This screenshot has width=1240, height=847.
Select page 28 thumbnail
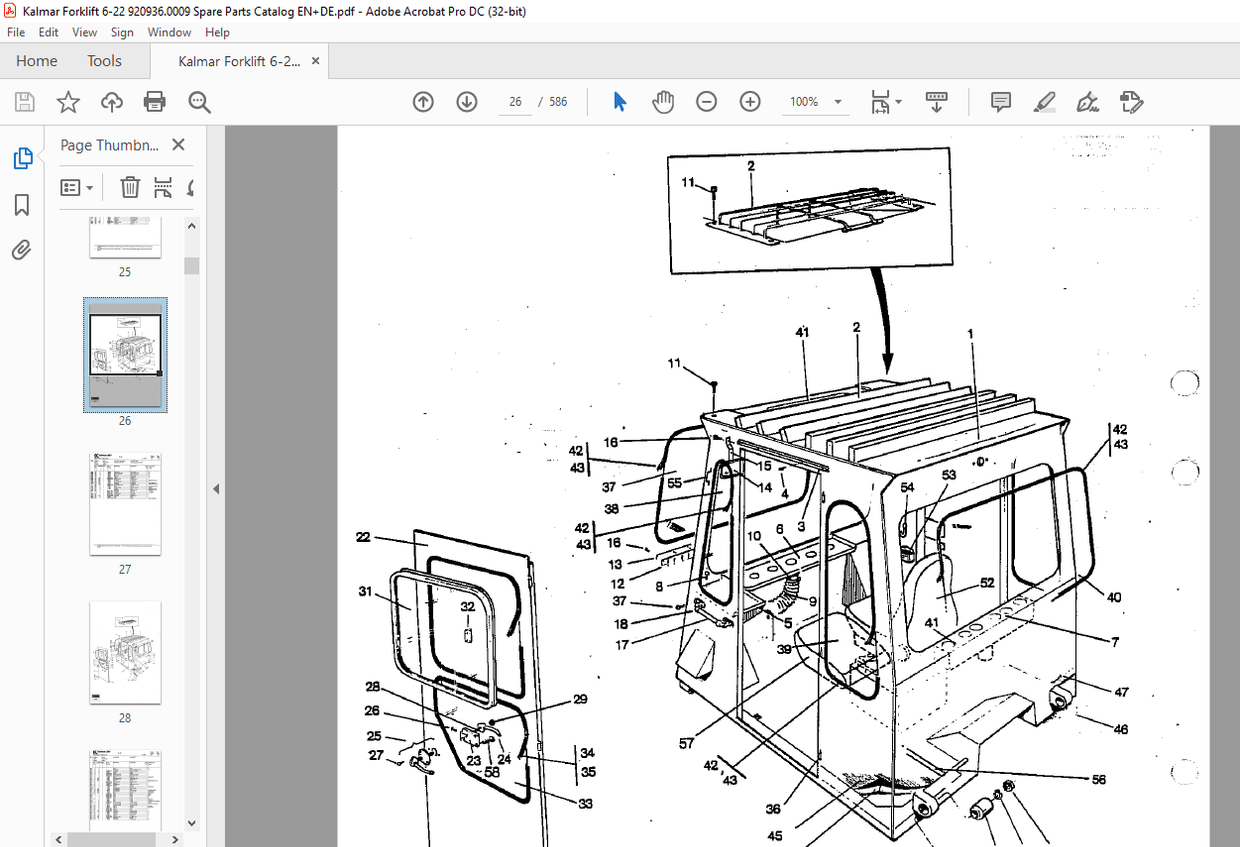124,653
